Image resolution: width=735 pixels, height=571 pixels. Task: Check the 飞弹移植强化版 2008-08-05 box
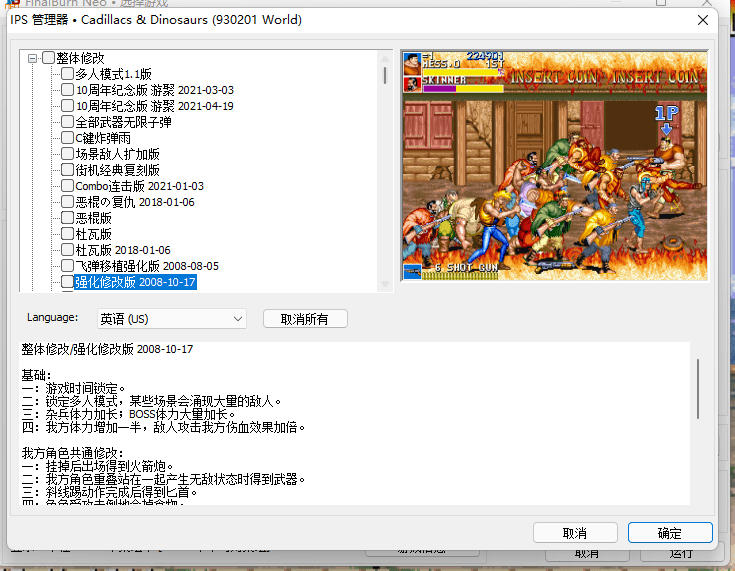[68, 266]
